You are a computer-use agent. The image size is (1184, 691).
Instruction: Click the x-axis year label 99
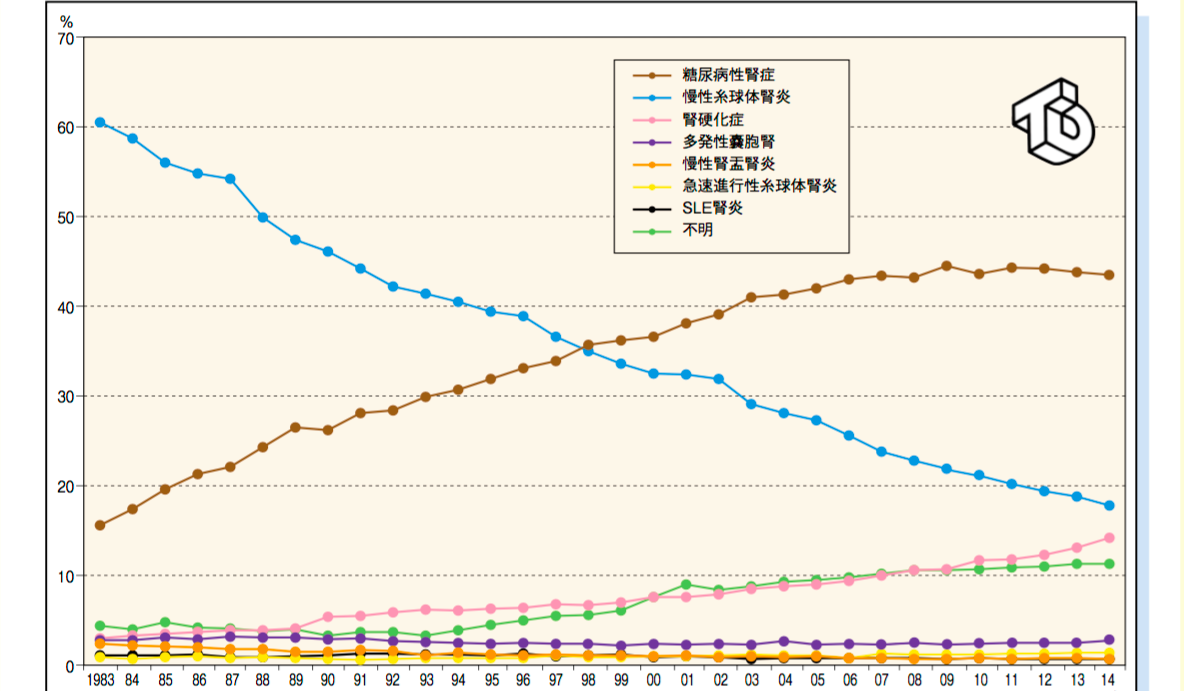pos(621,680)
